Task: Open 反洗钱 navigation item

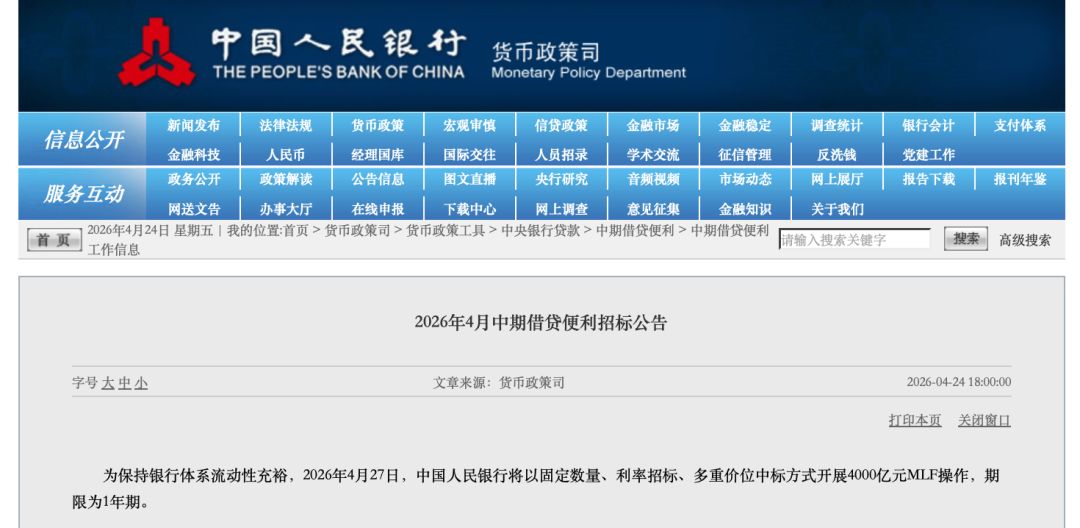Action: (x=837, y=155)
